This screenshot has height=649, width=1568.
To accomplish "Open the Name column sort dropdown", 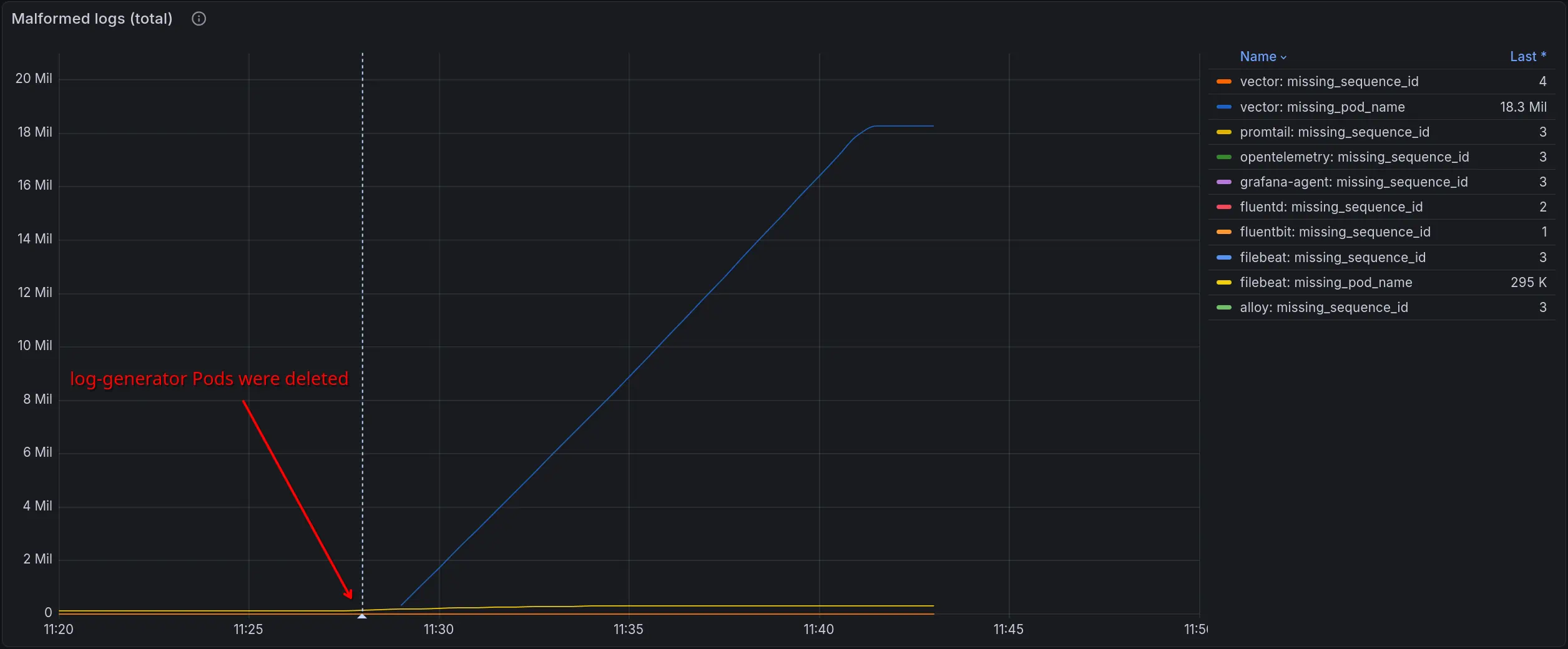I will pos(1262,57).
